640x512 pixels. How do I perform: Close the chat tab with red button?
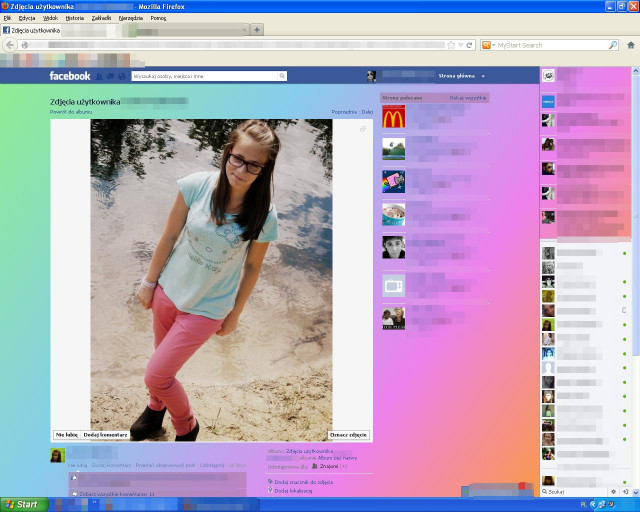point(522,486)
